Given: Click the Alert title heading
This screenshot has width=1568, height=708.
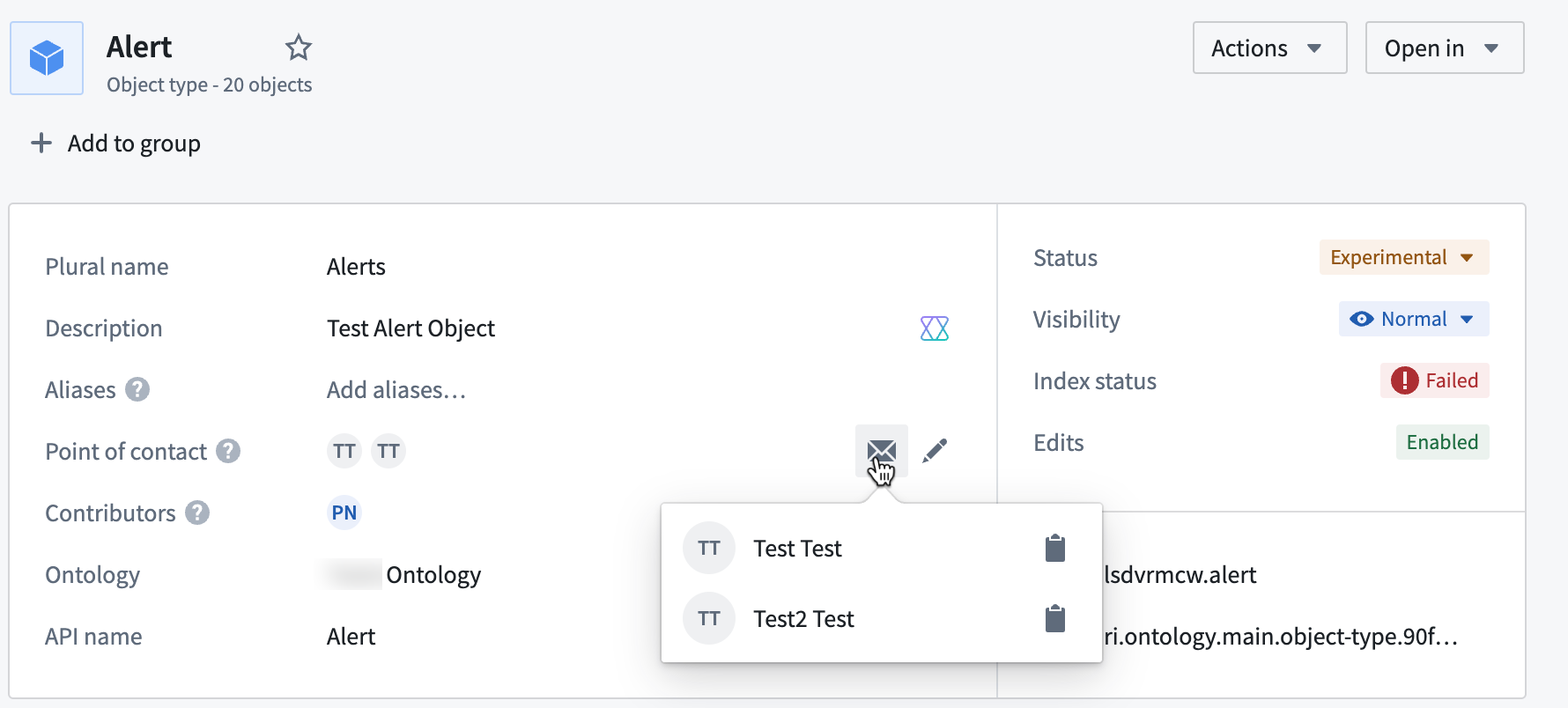Looking at the screenshot, I should click(x=139, y=47).
